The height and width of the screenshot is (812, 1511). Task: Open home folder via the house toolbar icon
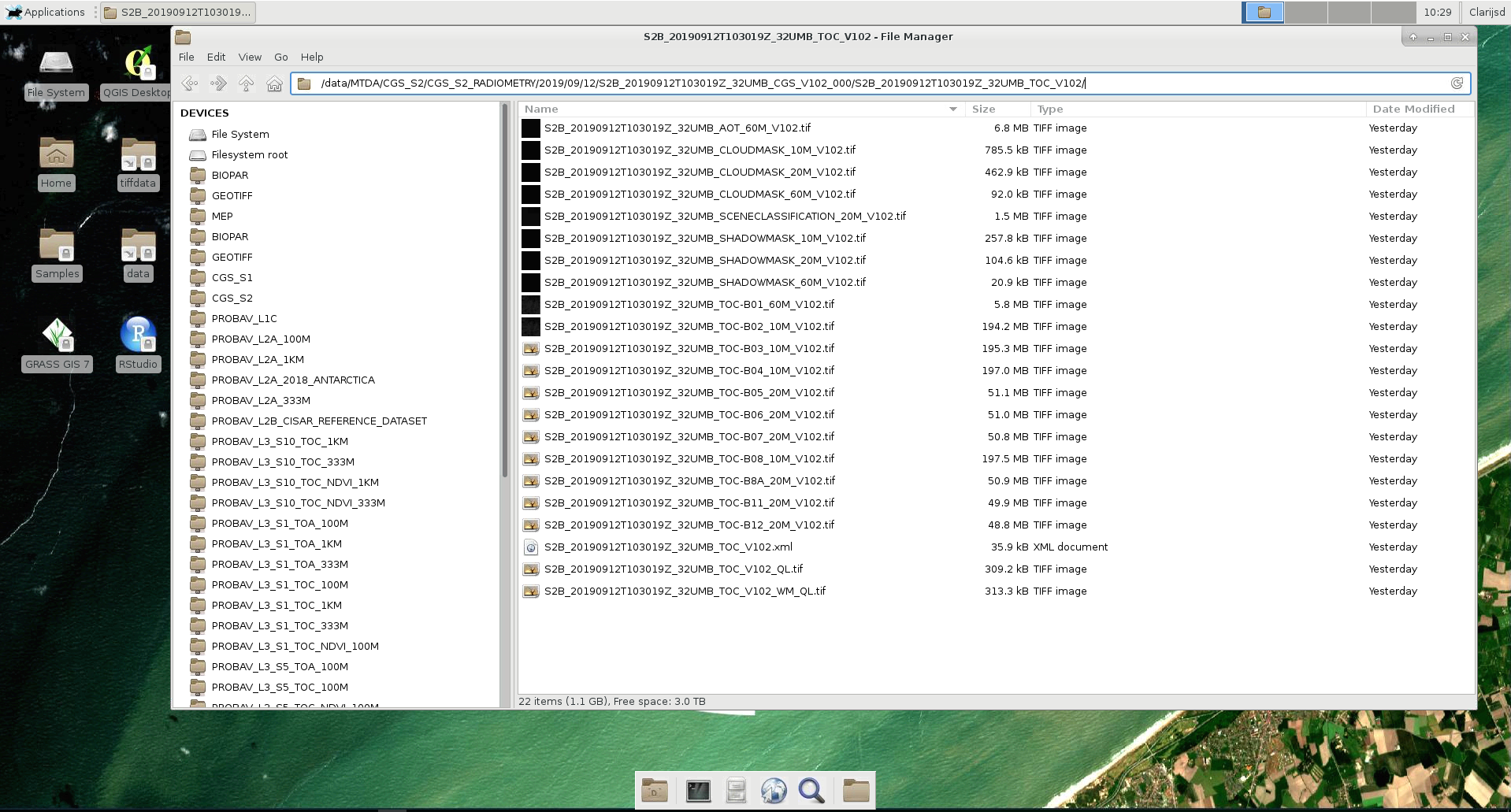(x=274, y=83)
